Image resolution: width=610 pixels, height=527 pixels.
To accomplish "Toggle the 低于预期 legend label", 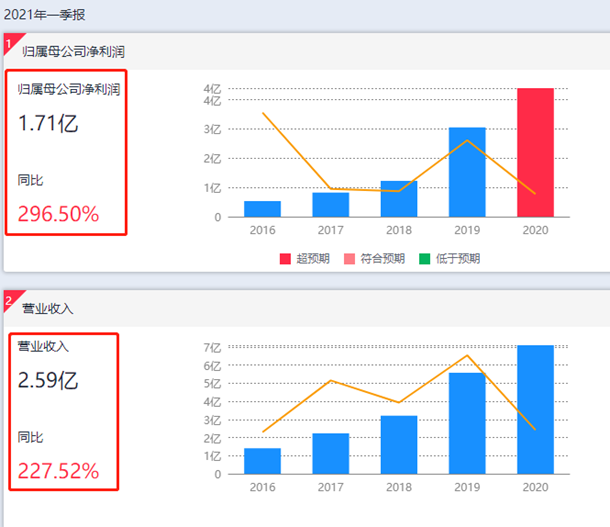I will [x=456, y=258].
